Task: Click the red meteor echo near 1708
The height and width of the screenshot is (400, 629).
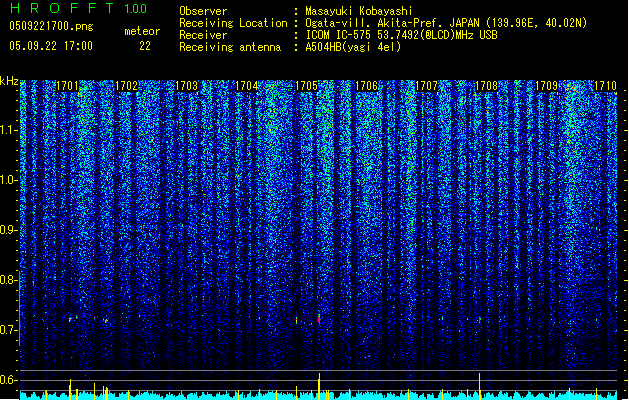Action: point(480,320)
